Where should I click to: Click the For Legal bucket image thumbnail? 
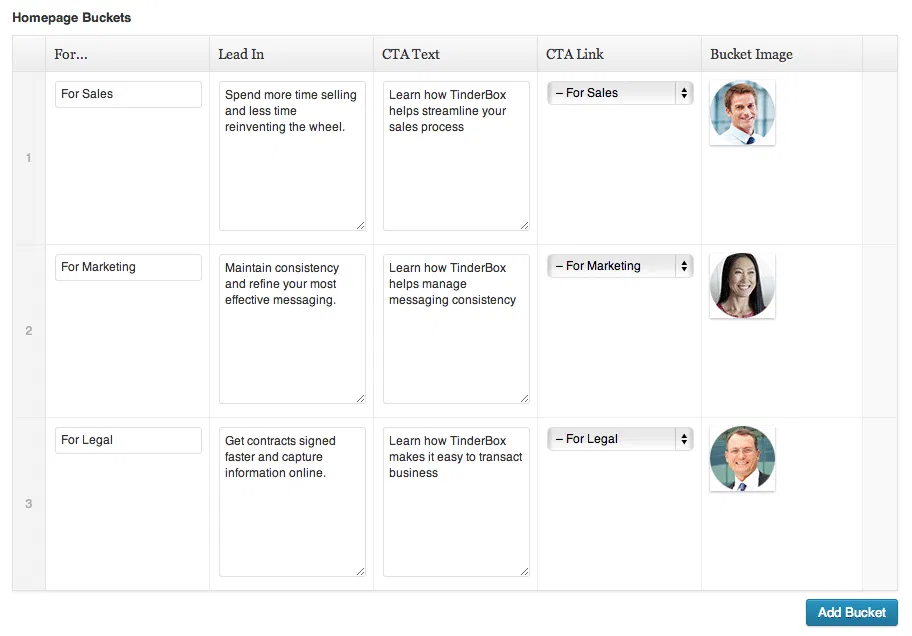[742, 459]
